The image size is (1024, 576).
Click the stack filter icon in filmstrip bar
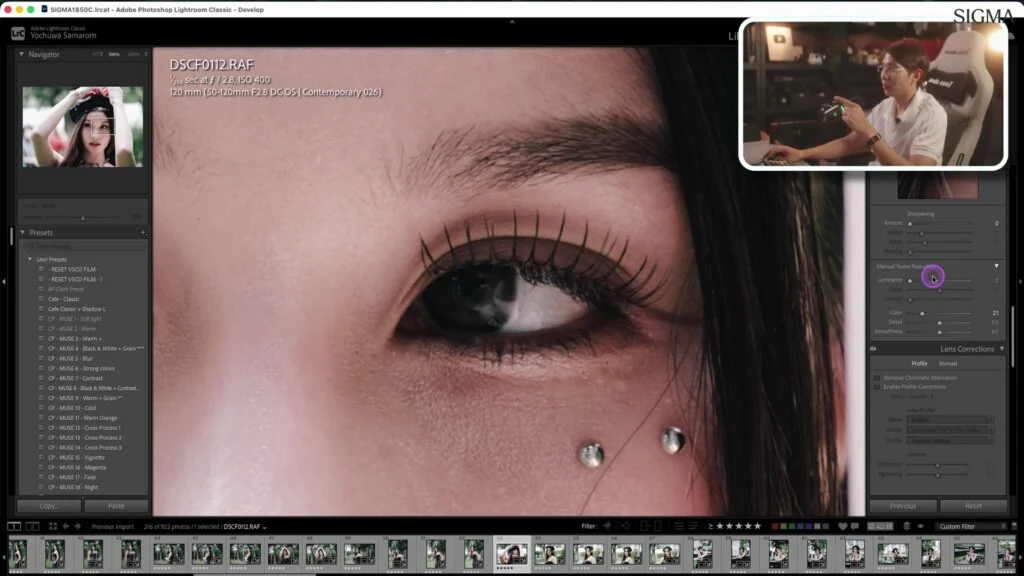pyautogui.click(x=906, y=526)
